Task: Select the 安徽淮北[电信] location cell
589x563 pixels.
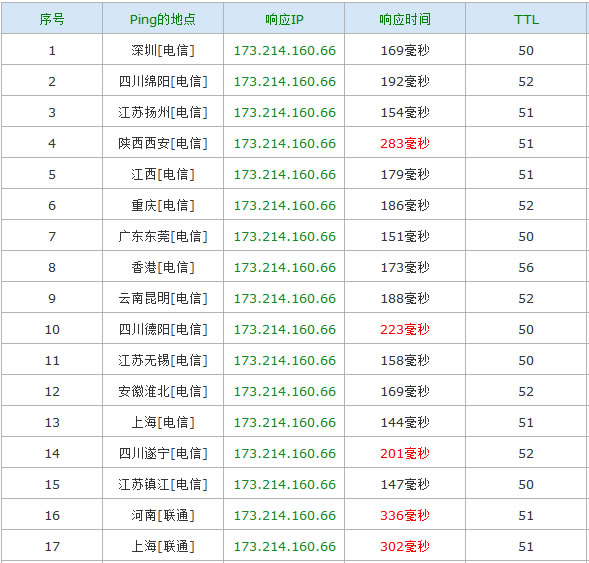Action: (163, 391)
